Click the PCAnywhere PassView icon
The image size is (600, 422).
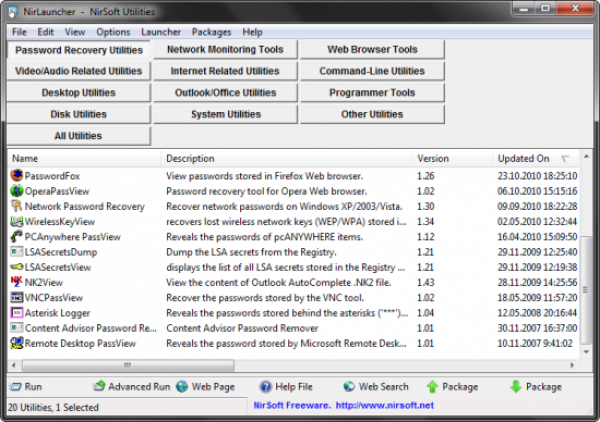[x=16, y=237]
